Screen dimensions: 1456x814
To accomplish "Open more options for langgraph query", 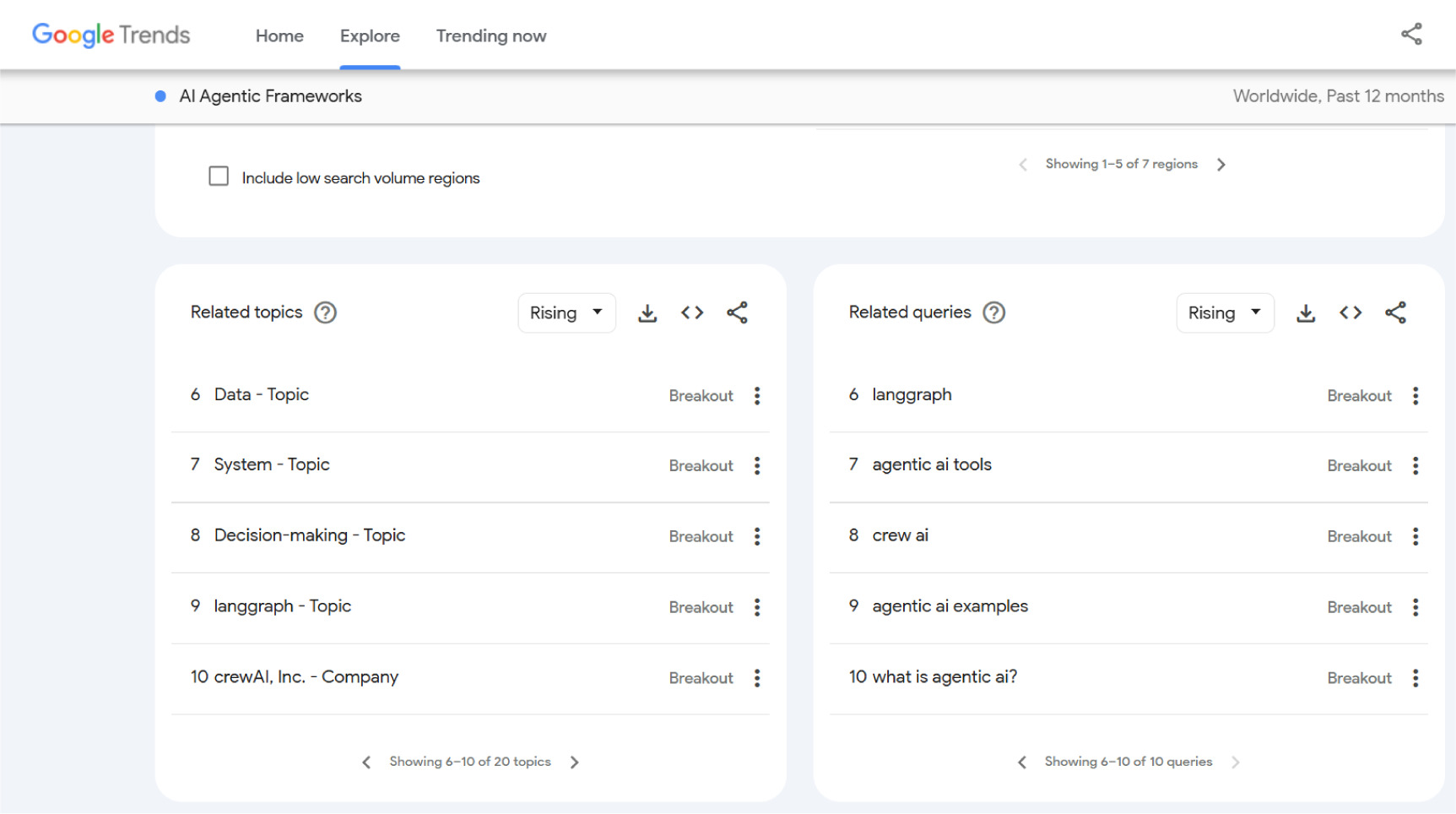I will click(x=1415, y=396).
